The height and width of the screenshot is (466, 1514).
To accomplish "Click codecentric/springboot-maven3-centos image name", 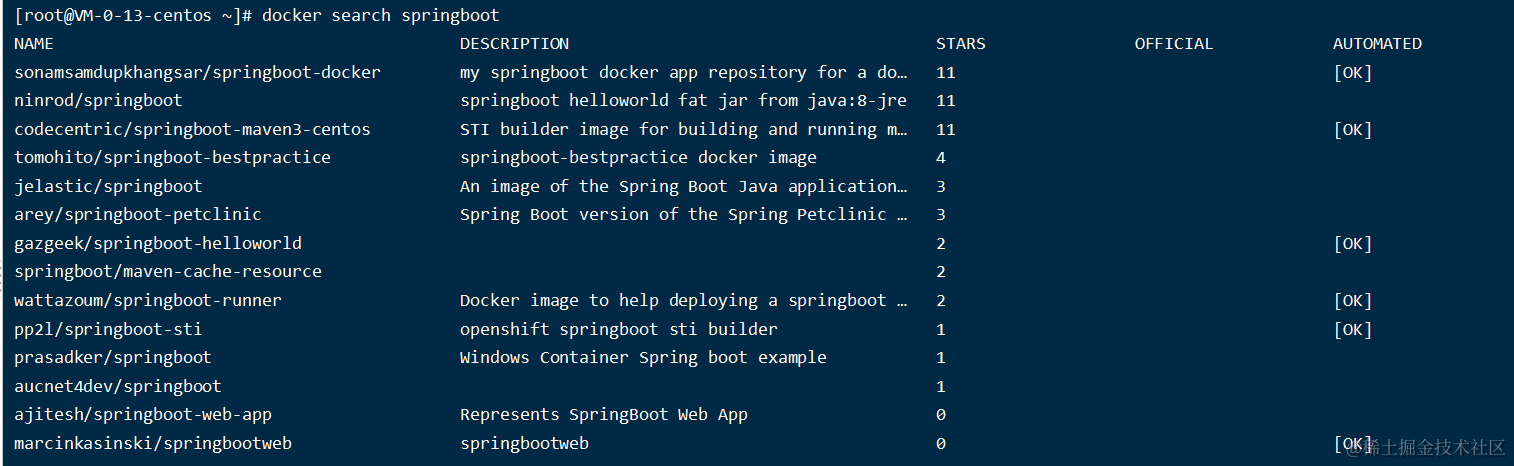I will point(192,129).
